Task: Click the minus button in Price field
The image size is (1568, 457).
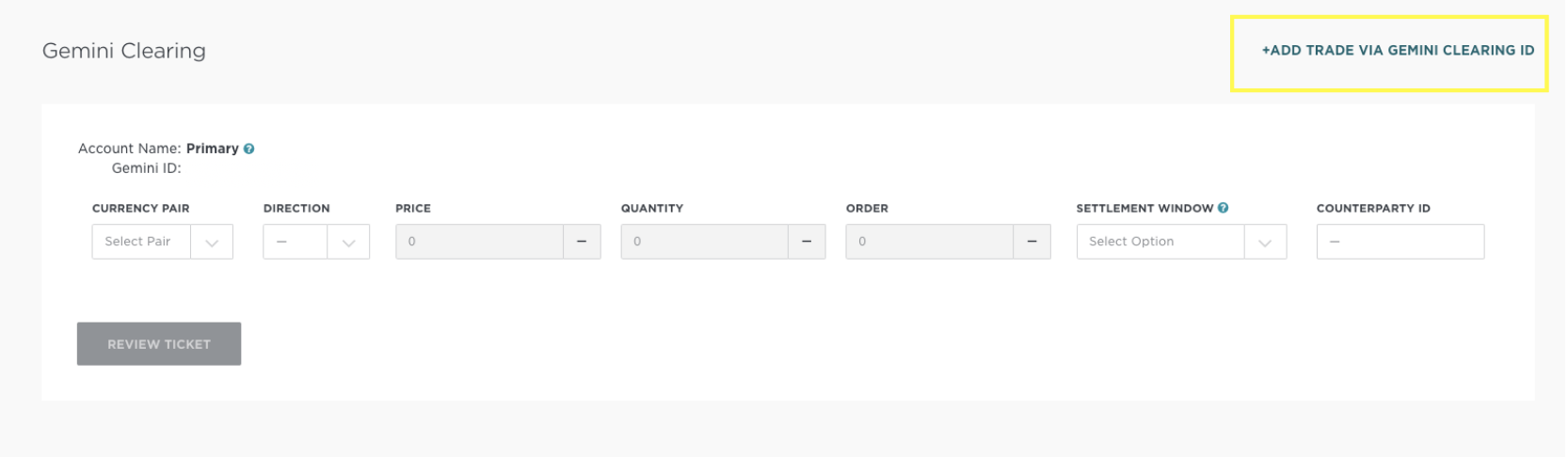Action: tap(582, 242)
